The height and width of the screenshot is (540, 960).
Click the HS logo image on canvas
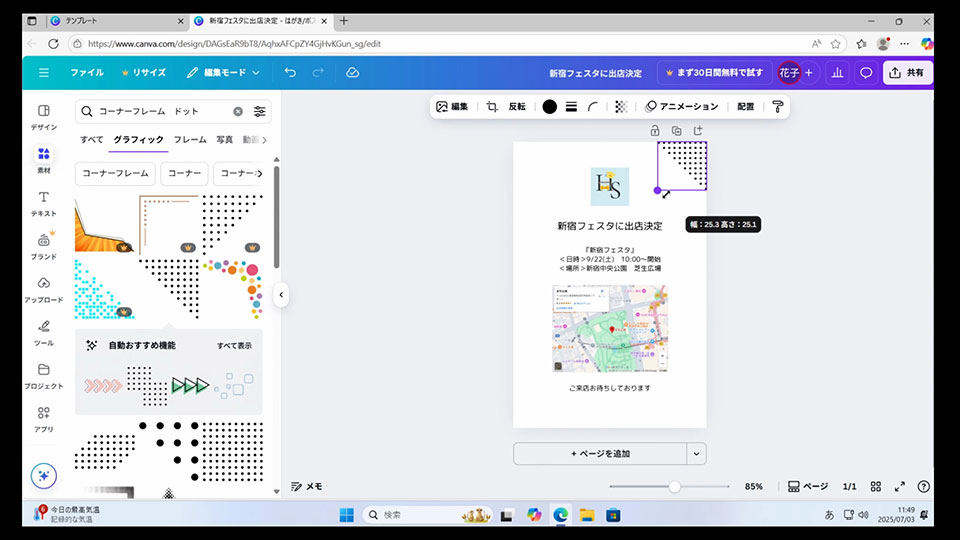tap(610, 186)
